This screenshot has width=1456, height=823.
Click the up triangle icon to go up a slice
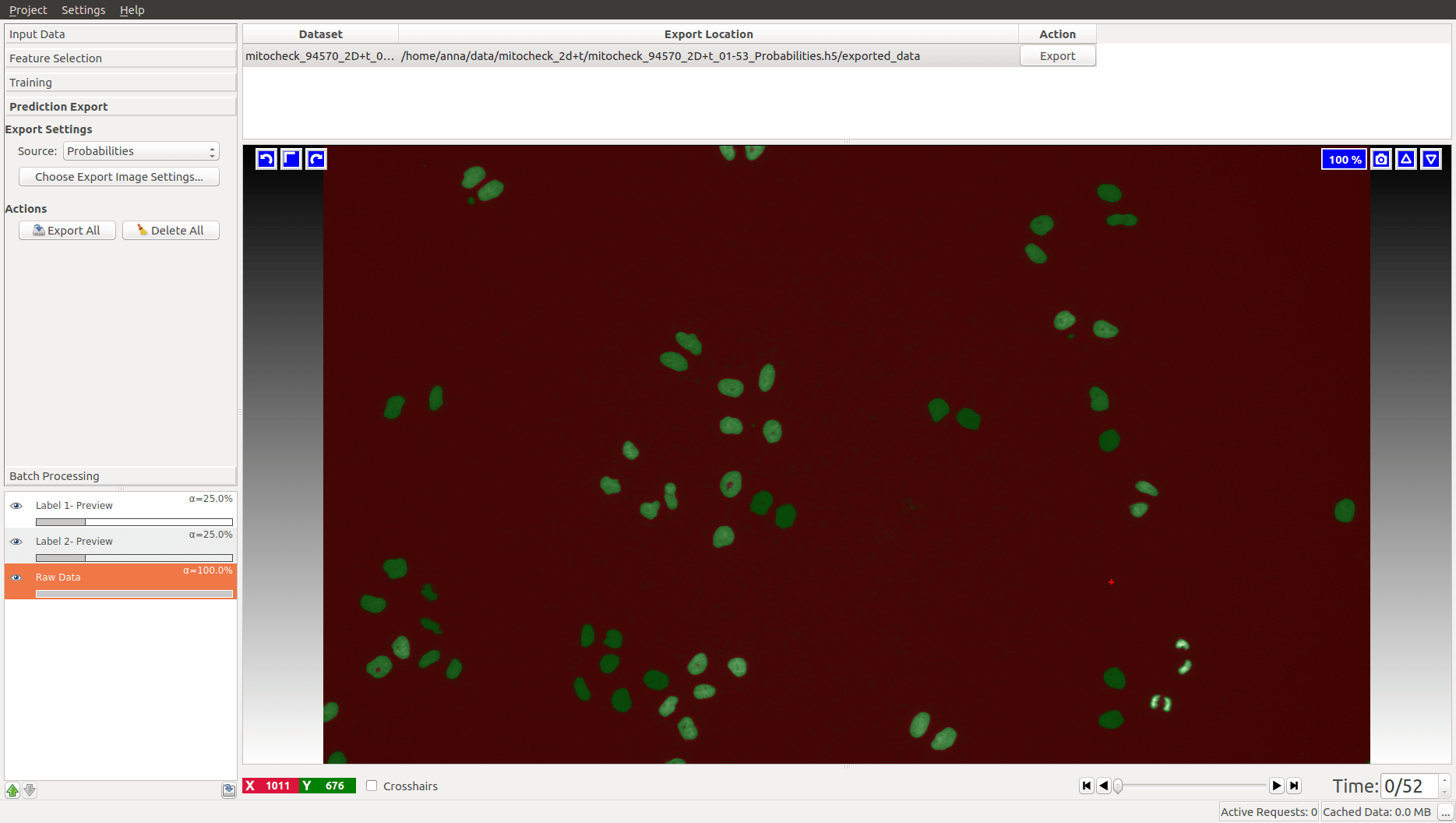point(1406,159)
